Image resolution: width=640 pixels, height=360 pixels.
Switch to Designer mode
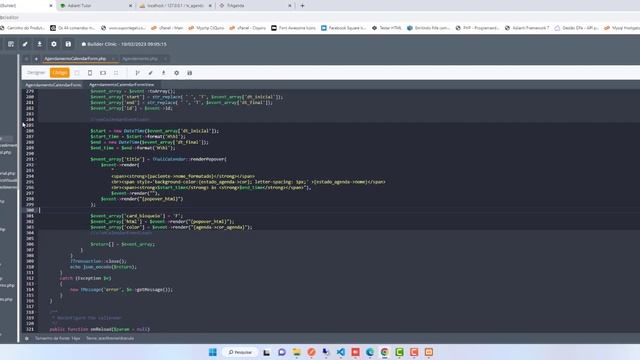(x=36, y=73)
